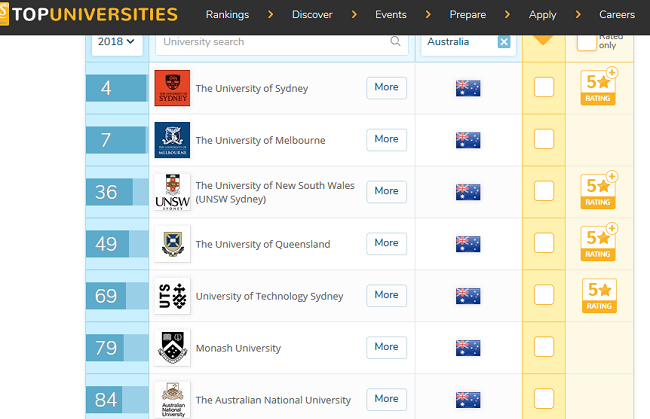This screenshot has height=419, width=650.
Task: Tick compare checkbox for University of Queensland
Action: pyautogui.click(x=544, y=243)
